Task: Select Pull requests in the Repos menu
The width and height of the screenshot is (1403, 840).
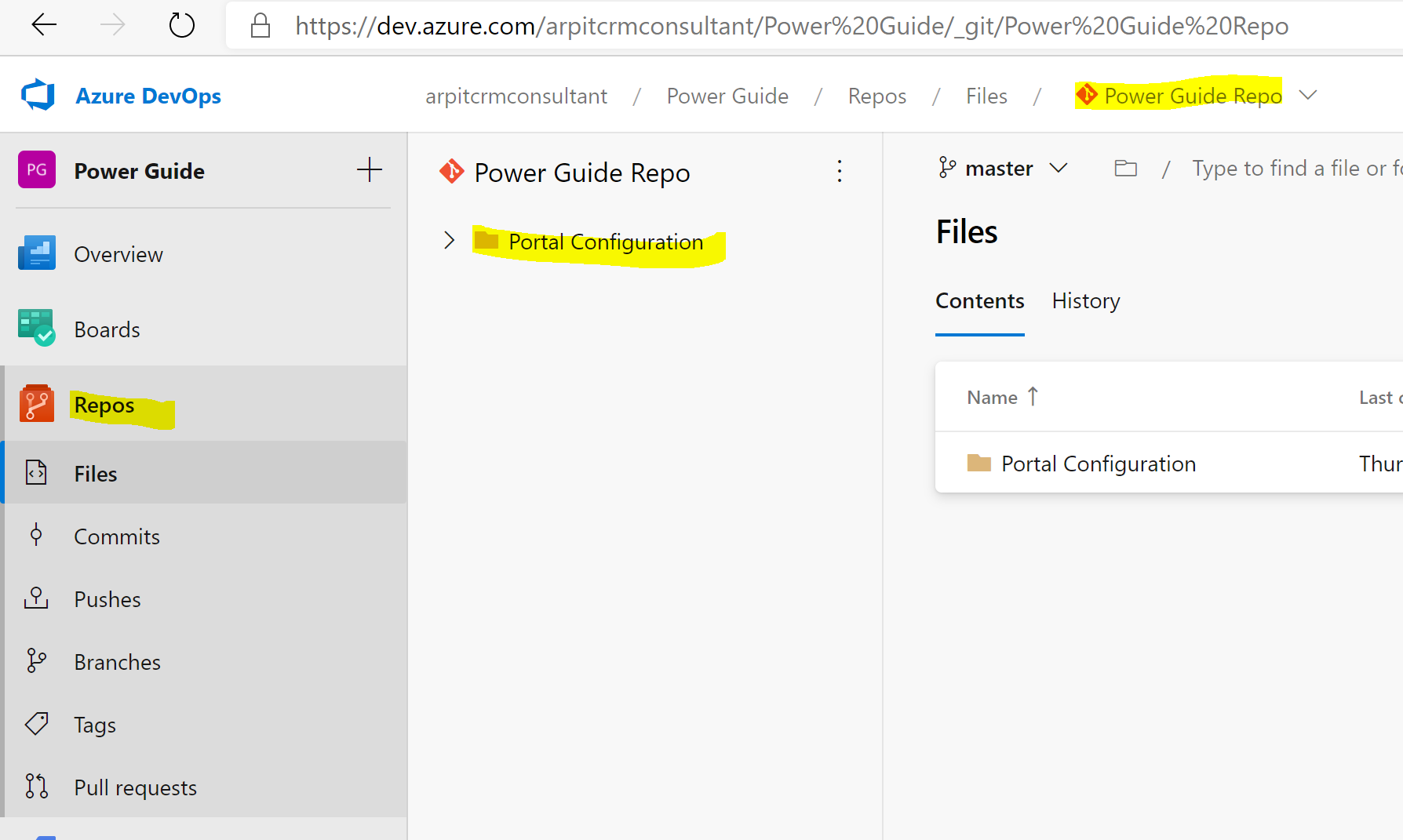Action: click(136, 787)
